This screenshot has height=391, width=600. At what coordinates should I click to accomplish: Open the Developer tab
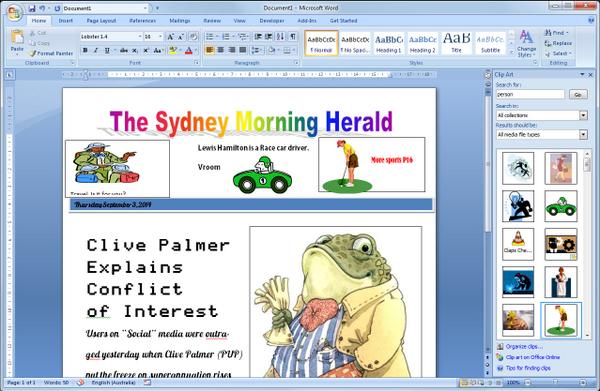point(272,21)
